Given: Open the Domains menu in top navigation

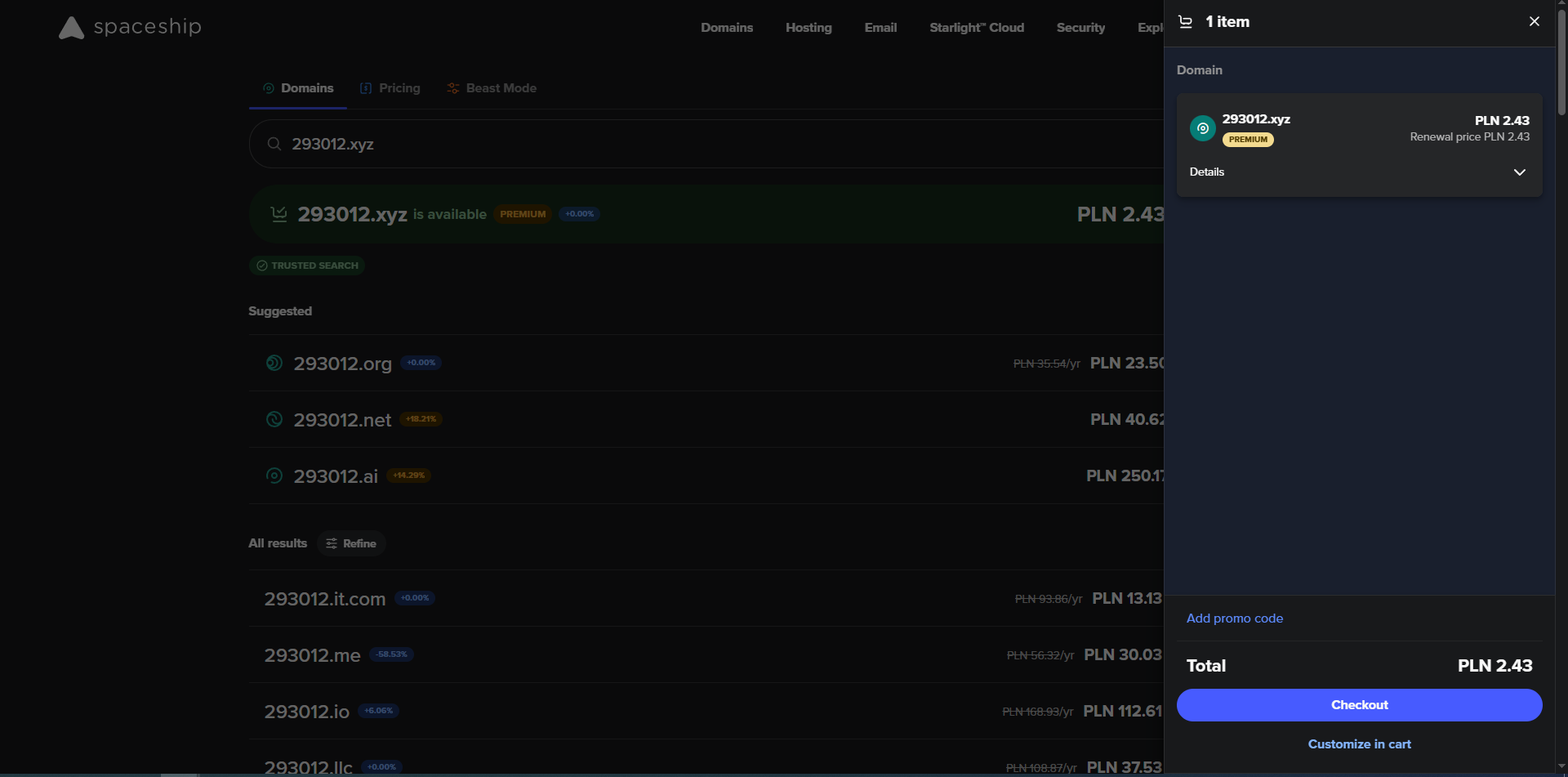Looking at the screenshot, I should pos(726,28).
